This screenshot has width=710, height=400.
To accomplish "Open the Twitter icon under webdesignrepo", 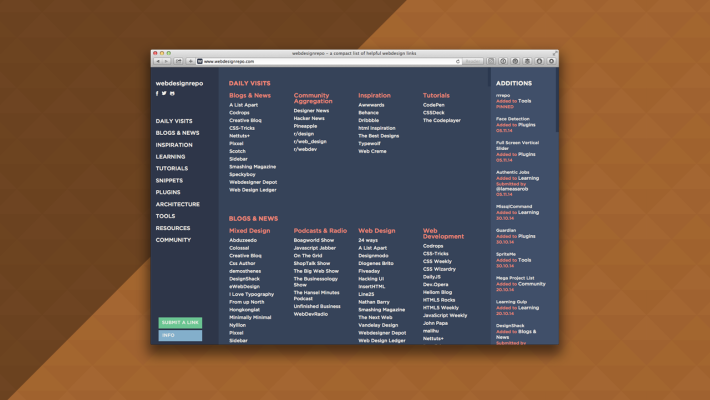I will point(164,93).
